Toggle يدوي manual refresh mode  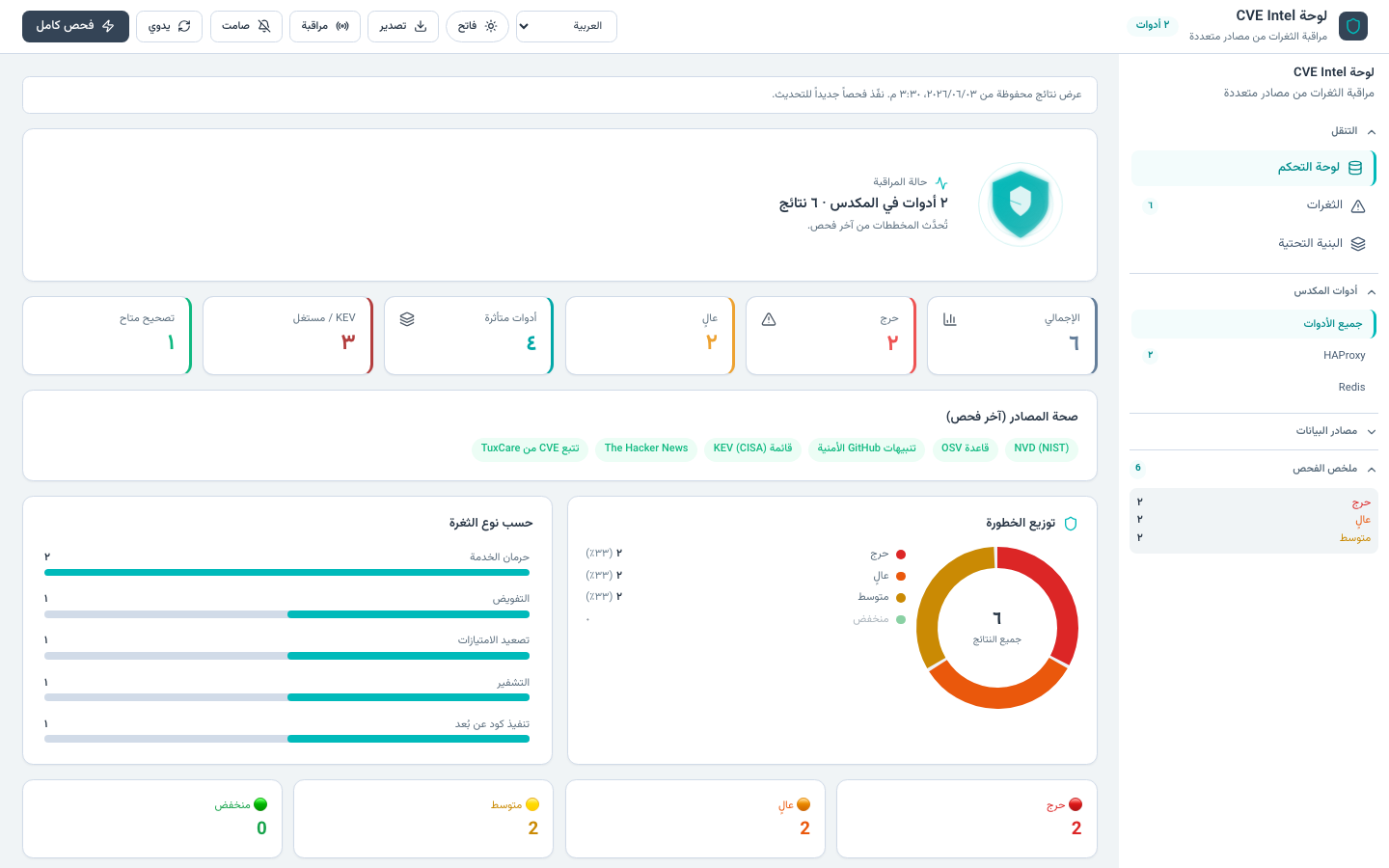tap(169, 27)
